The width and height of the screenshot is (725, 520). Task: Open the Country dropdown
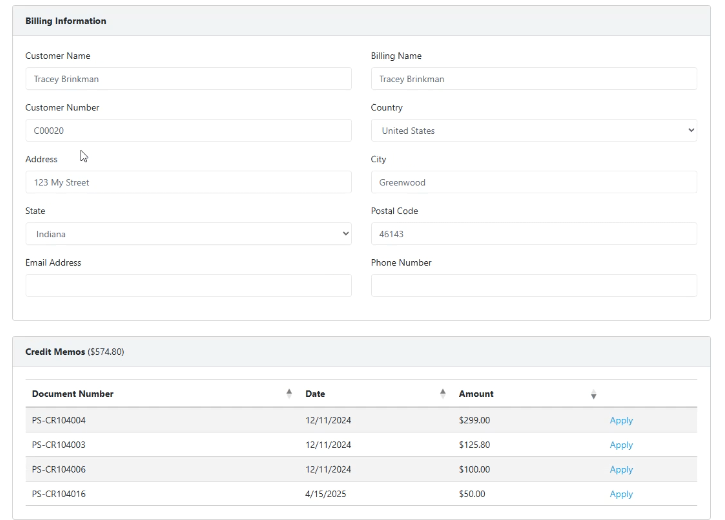533,131
